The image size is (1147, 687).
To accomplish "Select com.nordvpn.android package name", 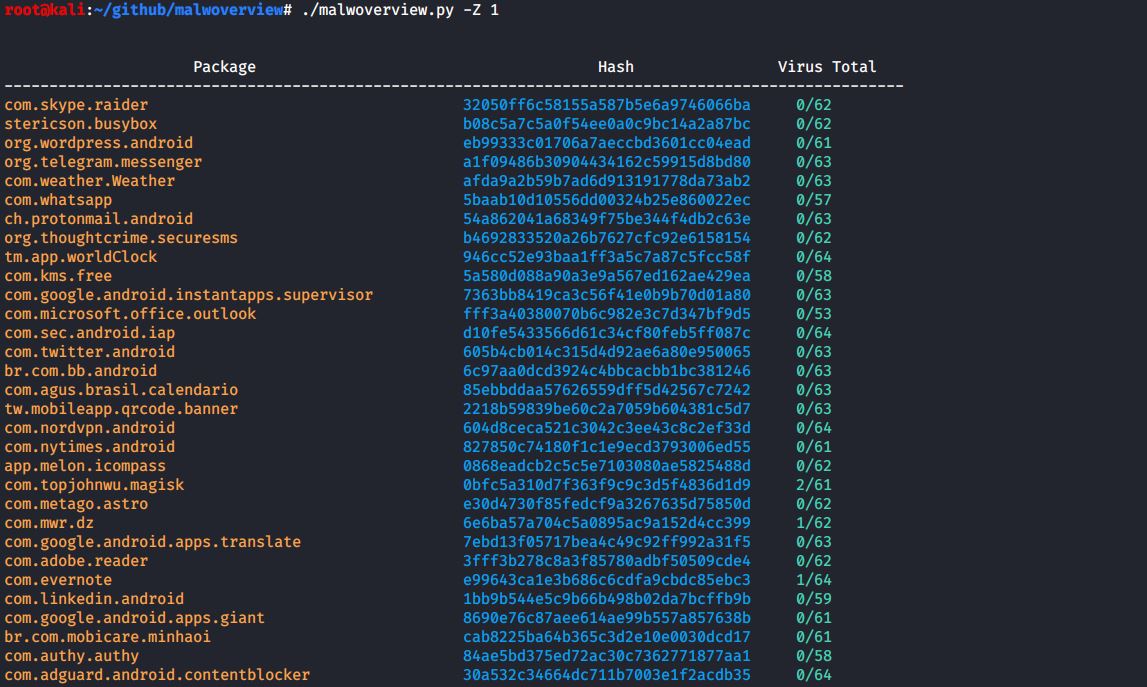I will 90,429.
